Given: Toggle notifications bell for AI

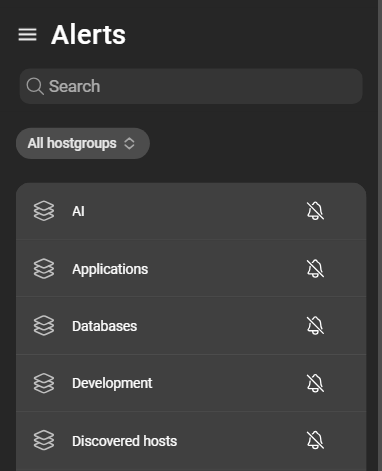Looking at the screenshot, I should 315,211.
